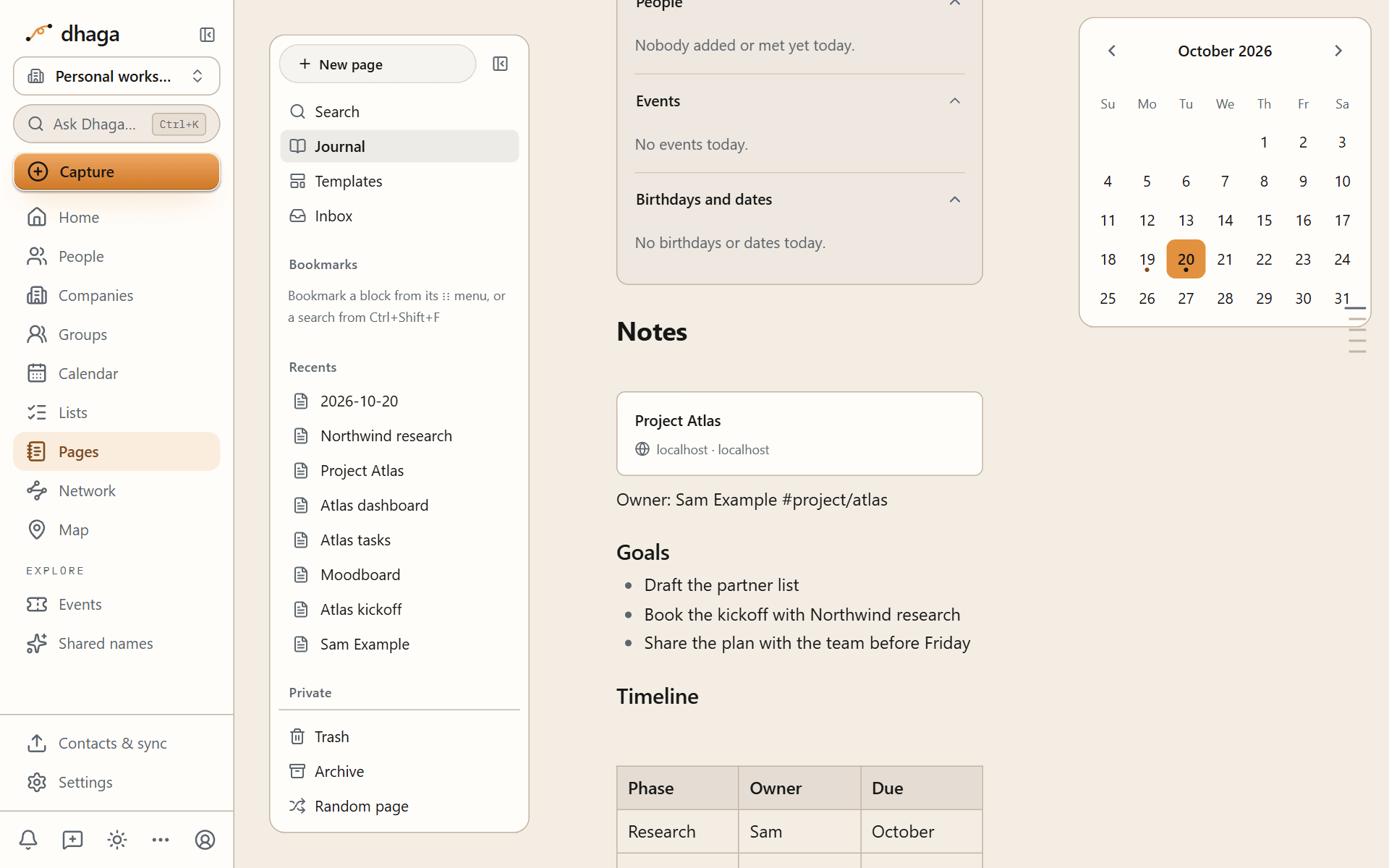Collapse the pages panel sidebar
Screen dimensions: 1389x868
pos(500,64)
